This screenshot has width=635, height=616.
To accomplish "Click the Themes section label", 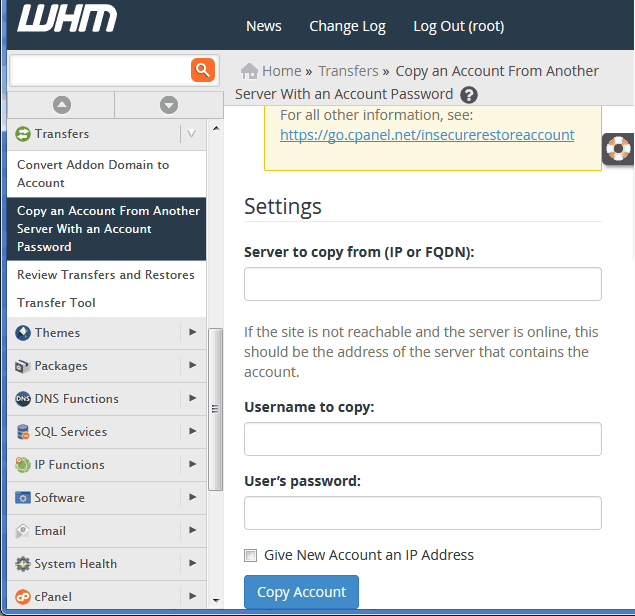I will pyautogui.click(x=58, y=333).
